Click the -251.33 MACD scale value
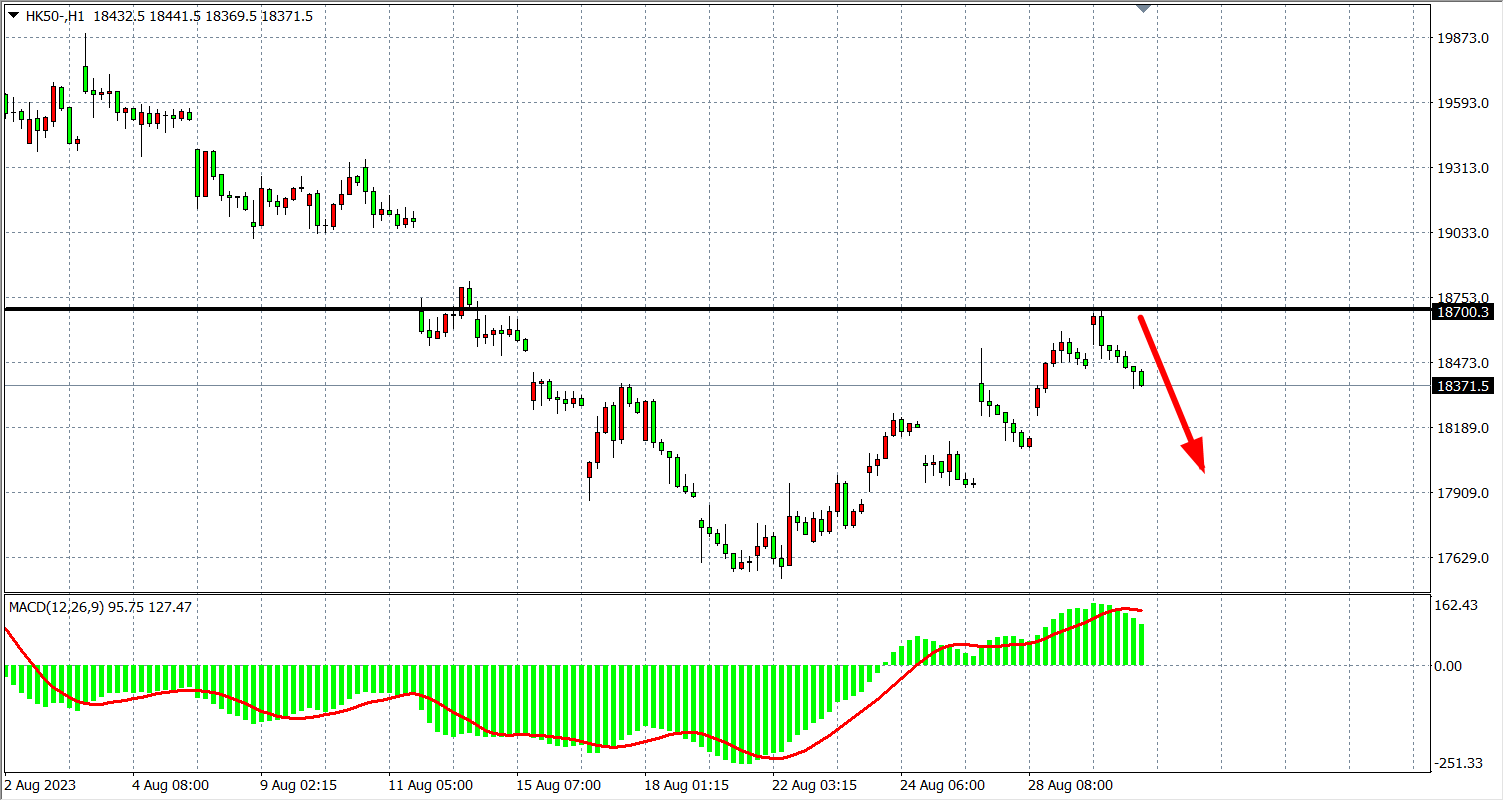The height and width of the screenshot is (801, 1504). click(1458, 763)
